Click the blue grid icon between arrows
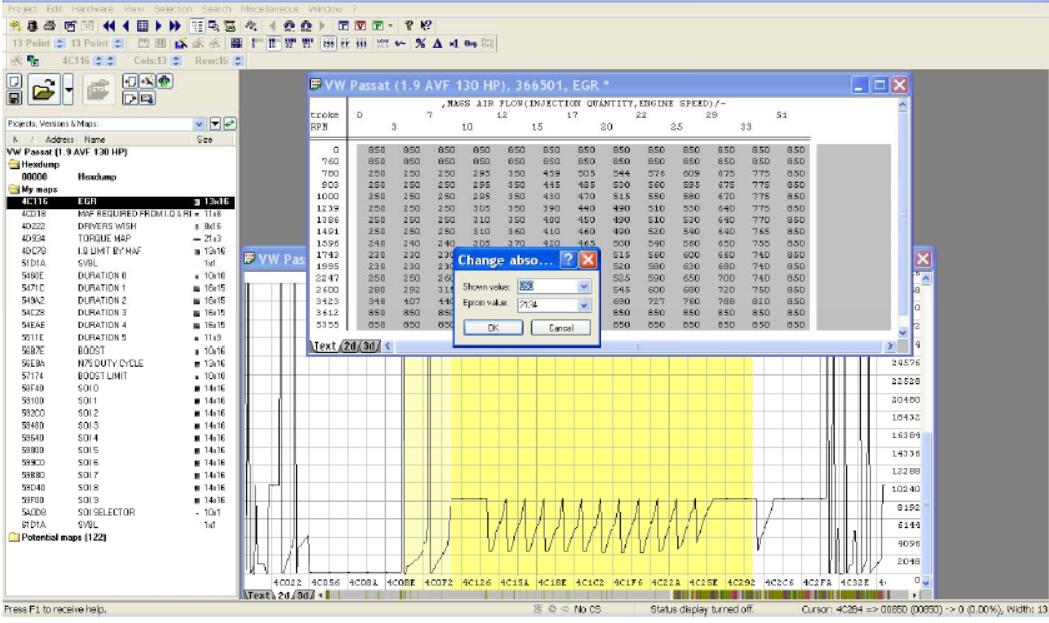1049x623 pixels. tap(142, 26)
